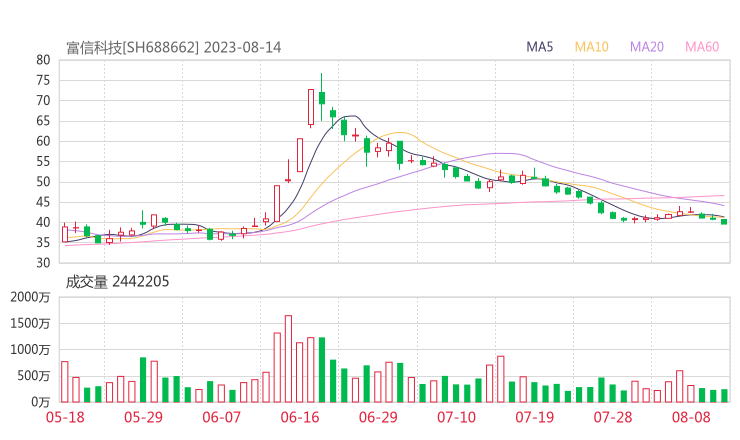740x440 pixels.
Task: Click the 40 price axis label
Action: point(43,222)
